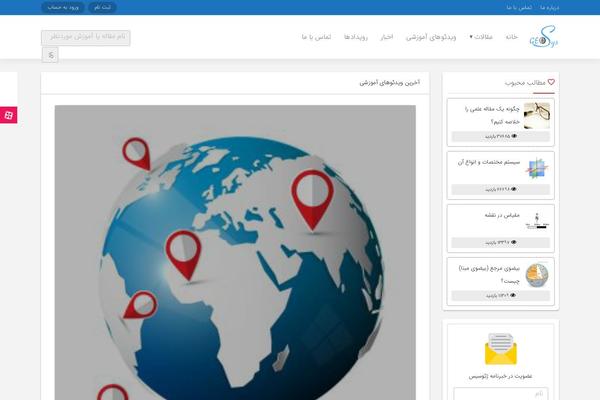Screen dimensions: 600x400
Task: Click the pink floating grid button
Action: click(x=8, y=115)
